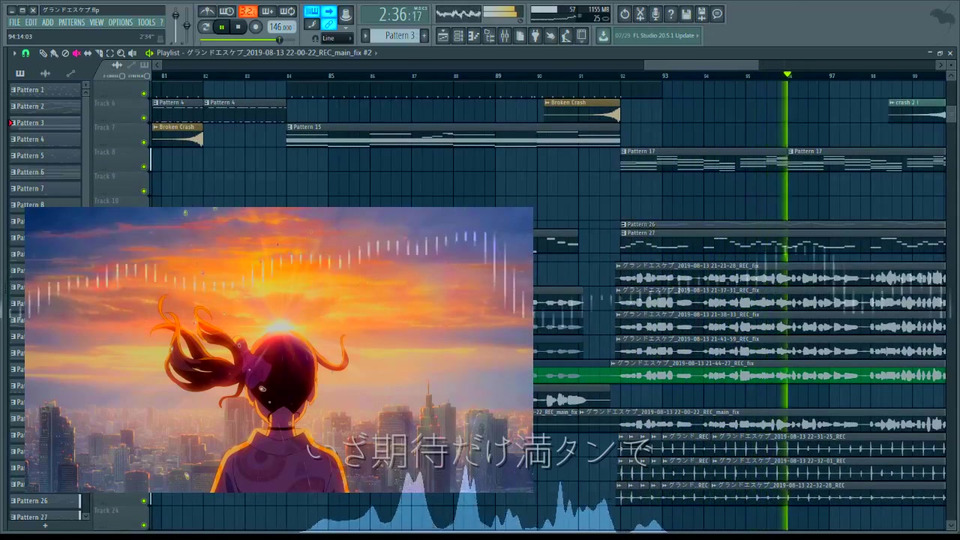960x540 pixels.
Task: Open the audio editor scissors icon
Action: pyautogui.click(x=640, y=13)
